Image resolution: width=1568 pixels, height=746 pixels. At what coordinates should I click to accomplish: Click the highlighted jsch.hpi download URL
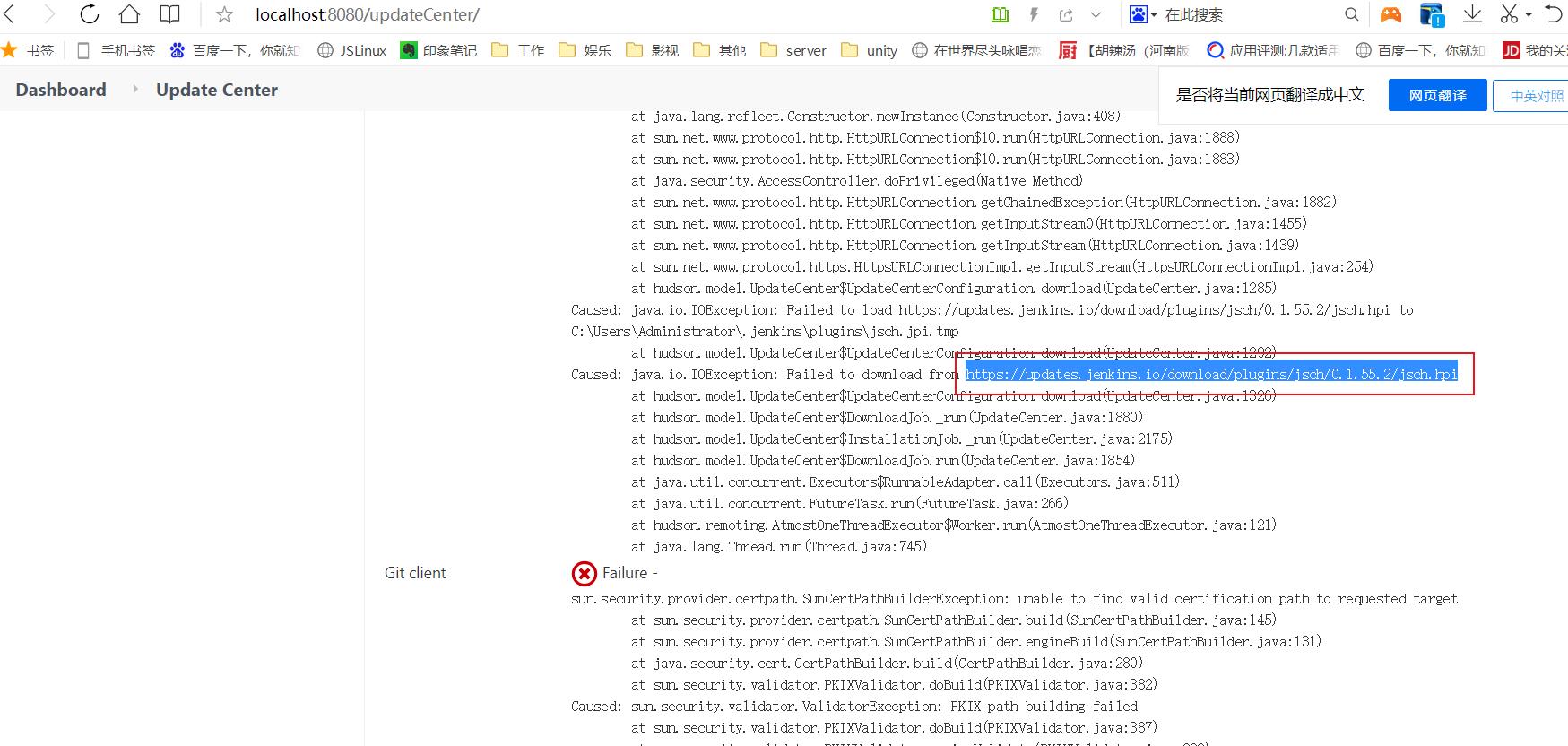coord(1211,374)
